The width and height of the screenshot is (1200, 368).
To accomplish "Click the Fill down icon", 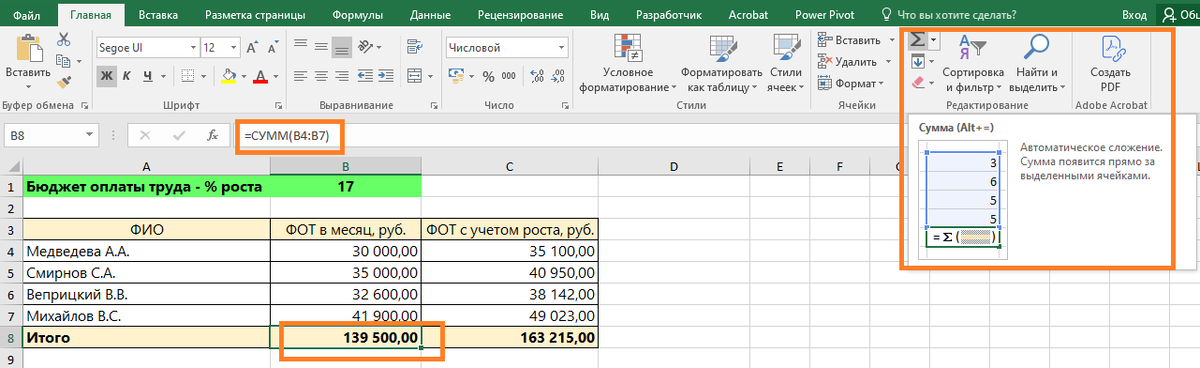I will coord(917,61).
